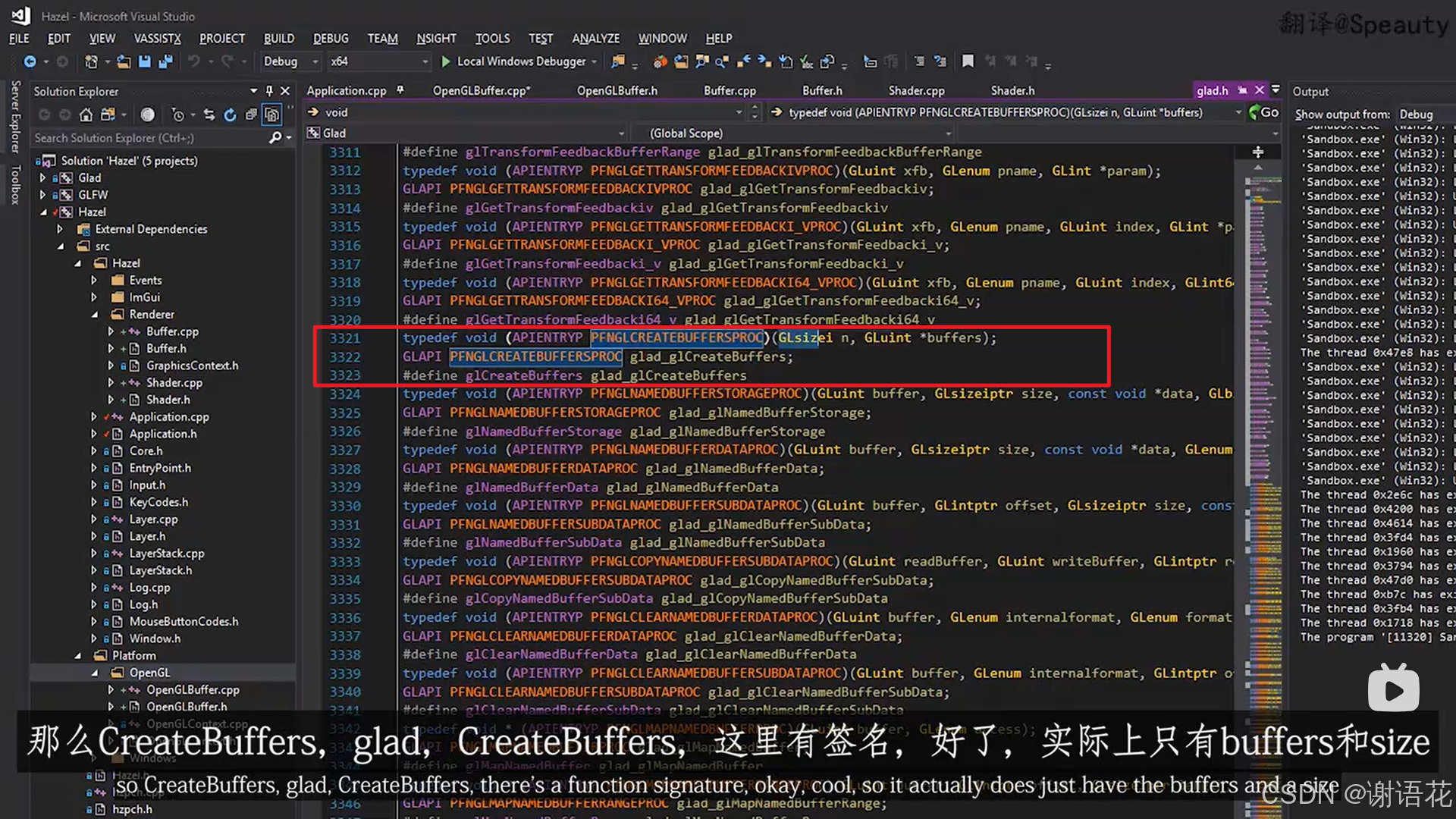This screenshot has height=819, width=1456.
Task: Click the Save All toolbar icon
Action: (x=165, y=61)
